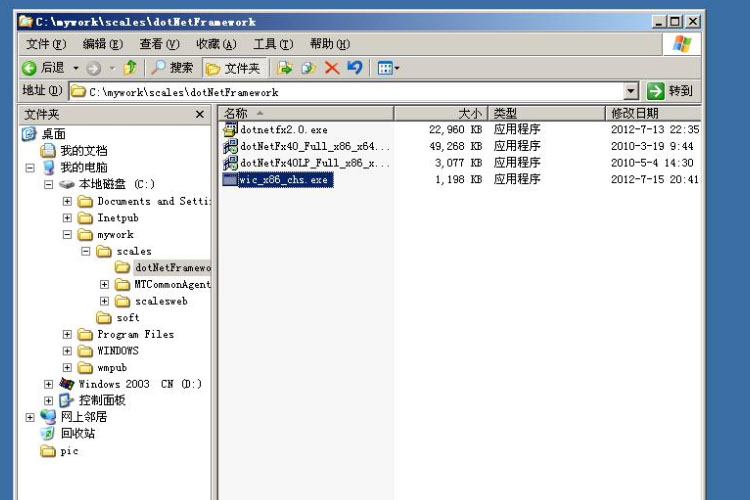Screen dimensions: 750x500
Task: Click the Program Files folder icon
Action: tap(85, 334)
